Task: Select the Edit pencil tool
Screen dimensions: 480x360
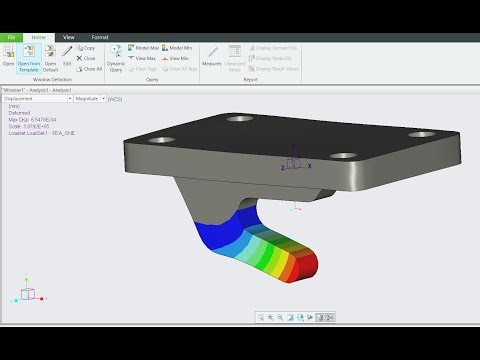Action: (x=67, y=55)
